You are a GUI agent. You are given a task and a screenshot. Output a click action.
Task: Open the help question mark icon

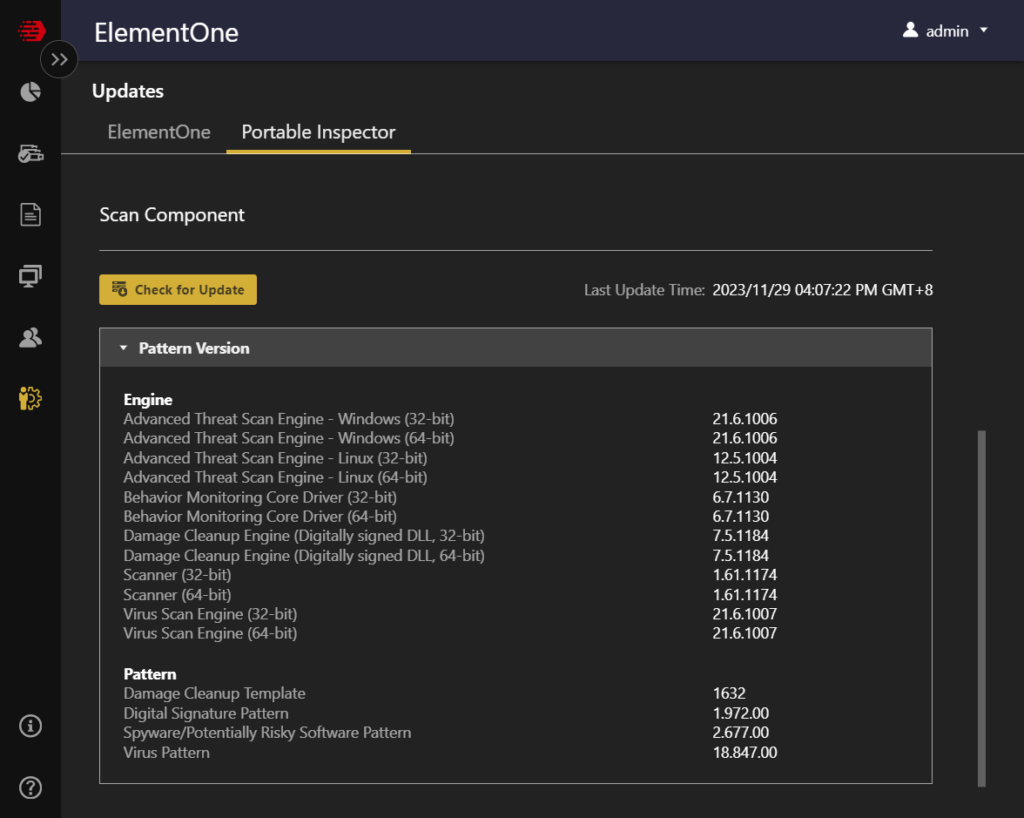tap(30, 788)
